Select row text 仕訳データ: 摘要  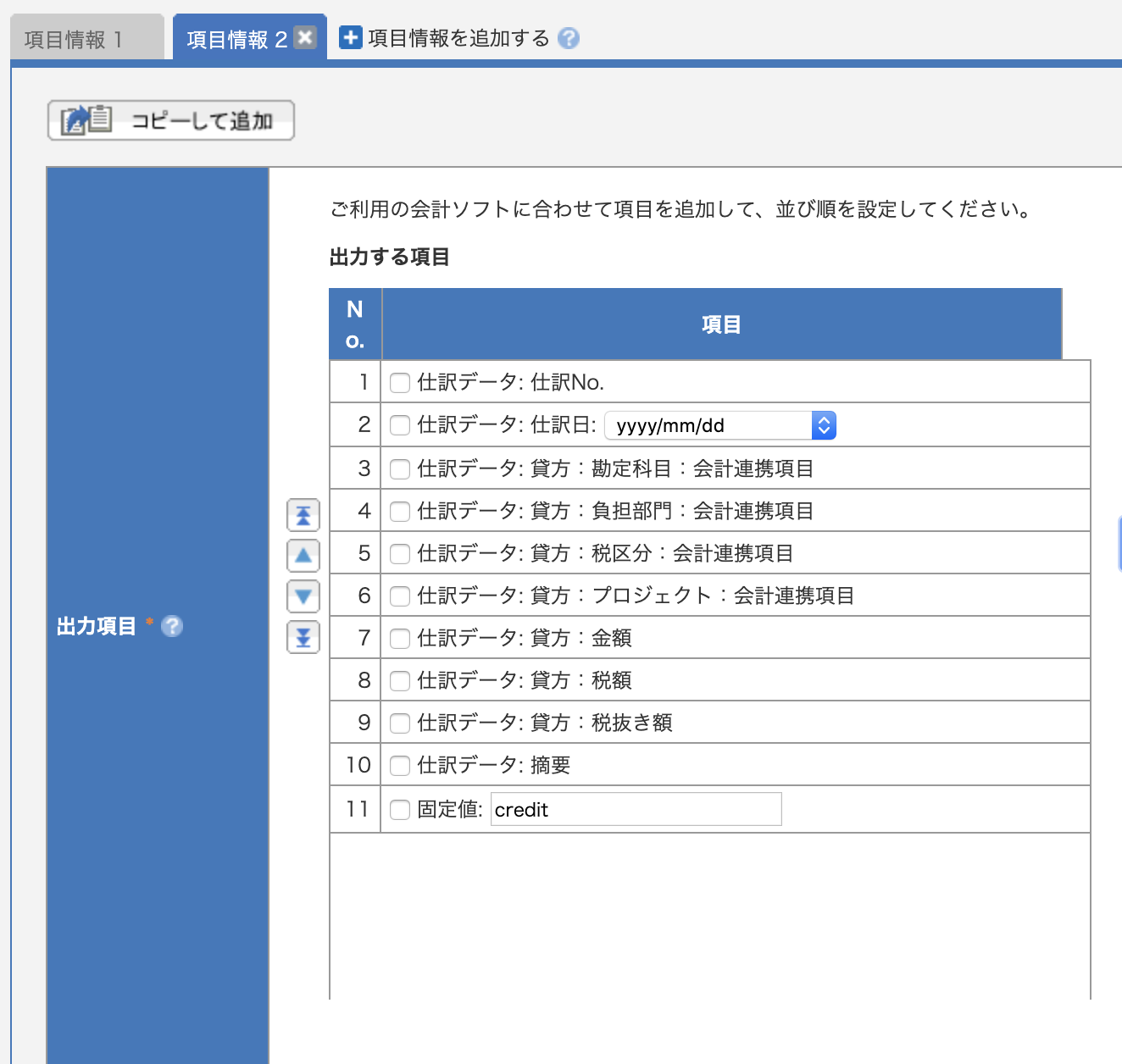click(494, 765)
